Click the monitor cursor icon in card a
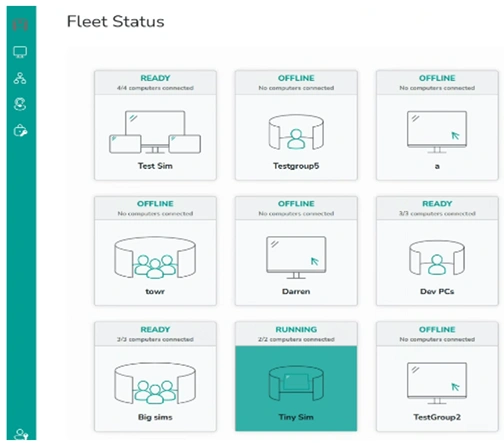Screen dimensions: 504x443 pos(437,132)
